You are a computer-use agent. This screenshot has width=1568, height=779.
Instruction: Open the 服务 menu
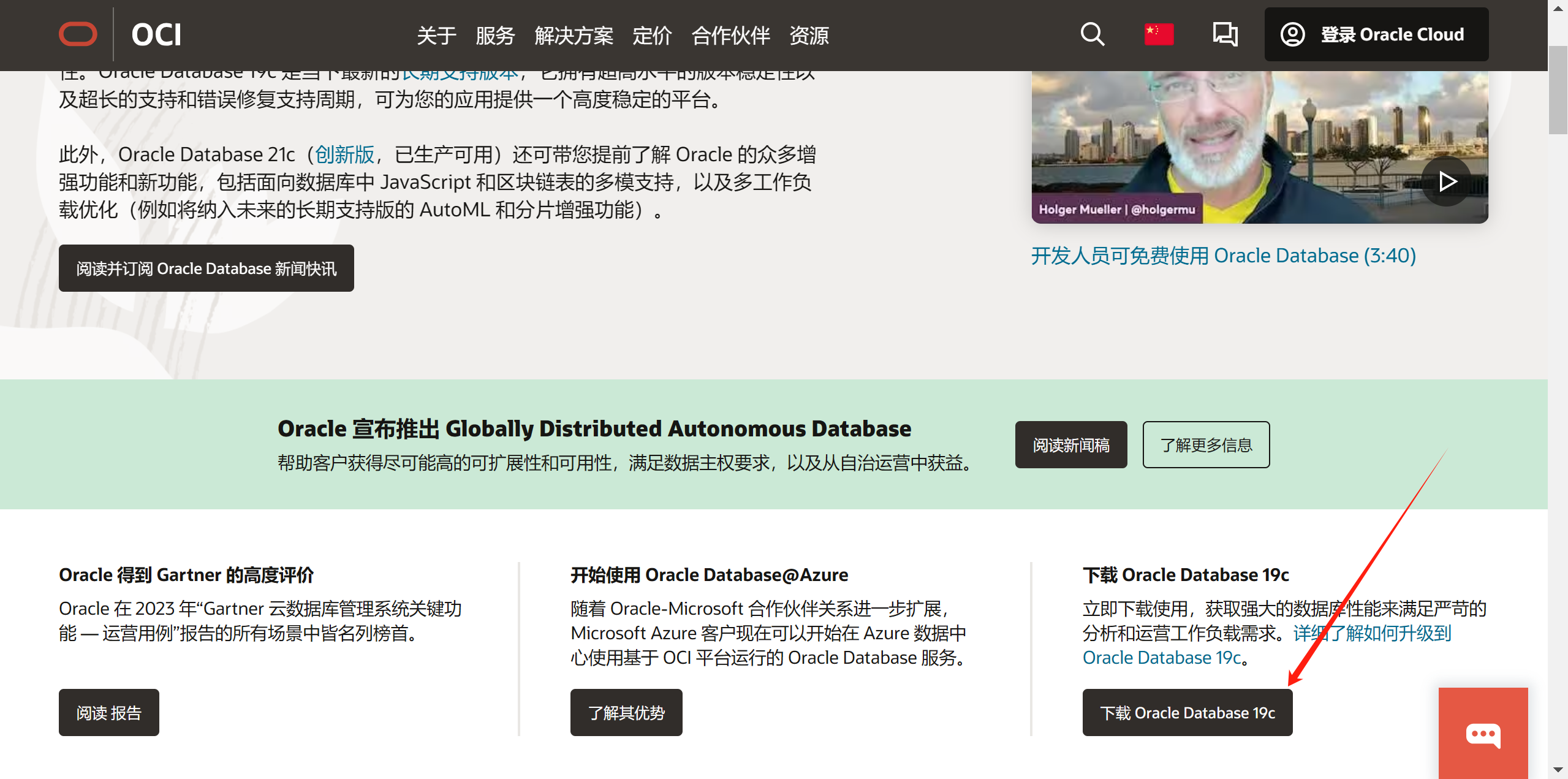tap(495, 36)
